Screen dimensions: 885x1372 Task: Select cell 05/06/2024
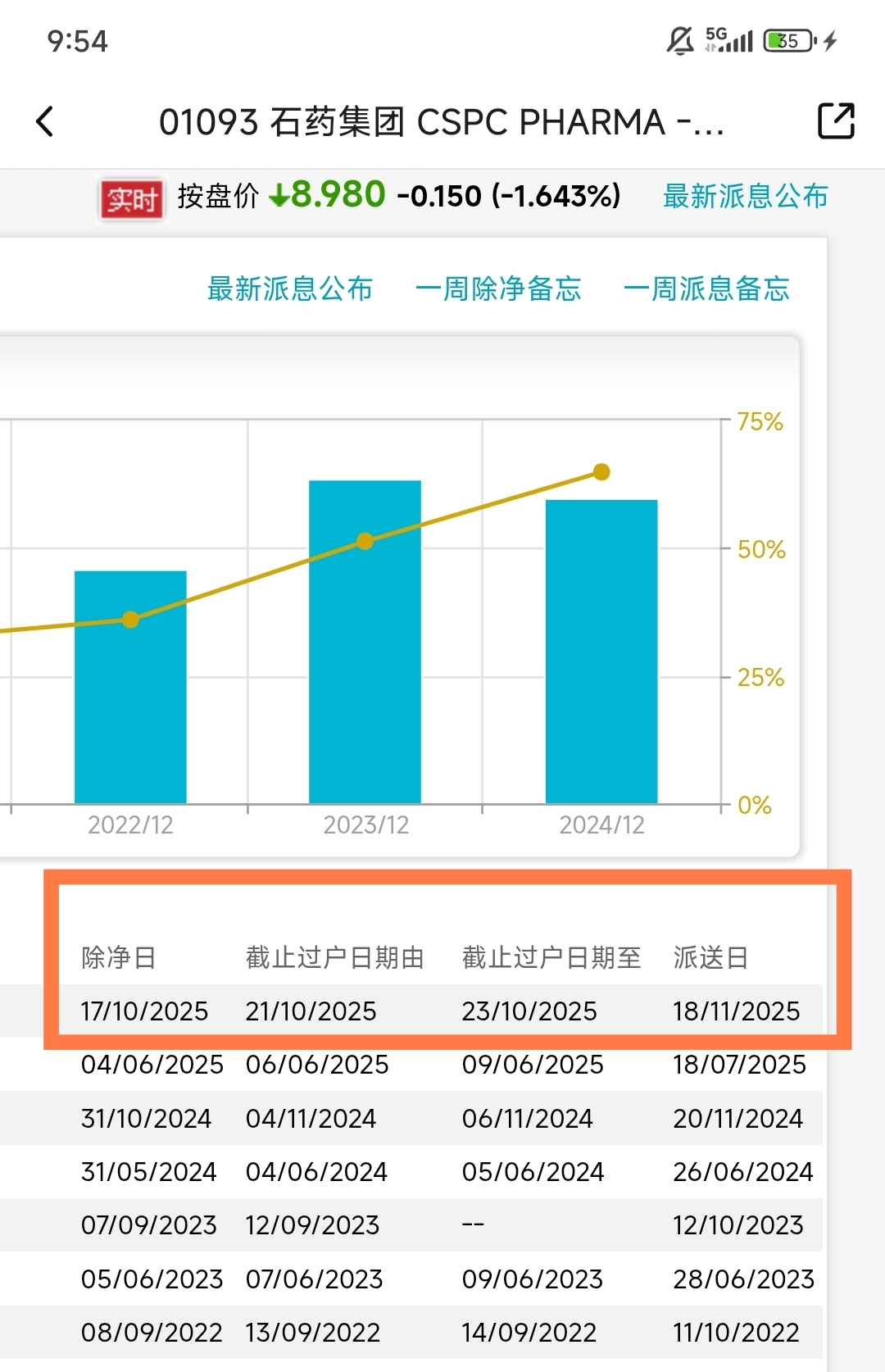(x=533, y=1172)
